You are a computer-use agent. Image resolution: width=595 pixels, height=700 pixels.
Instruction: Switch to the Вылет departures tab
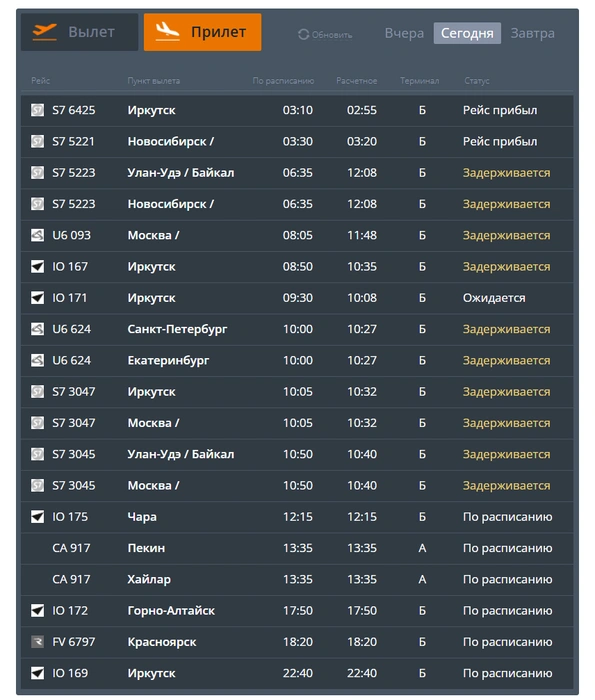coord(79,32)
